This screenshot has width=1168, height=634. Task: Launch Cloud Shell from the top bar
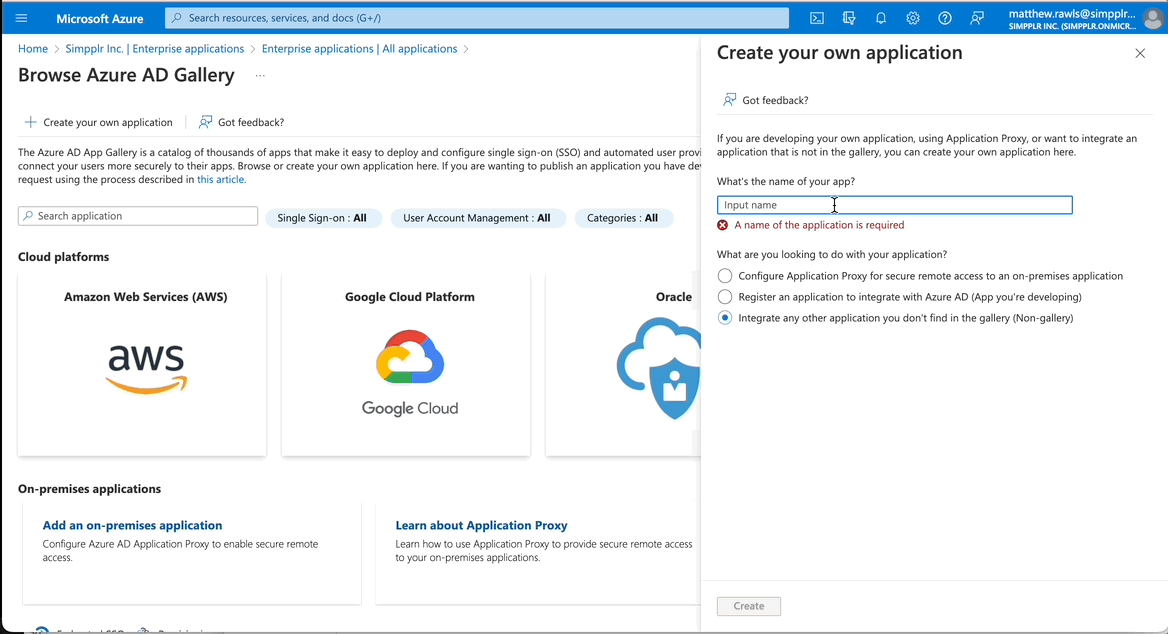(x=817, y=18)
